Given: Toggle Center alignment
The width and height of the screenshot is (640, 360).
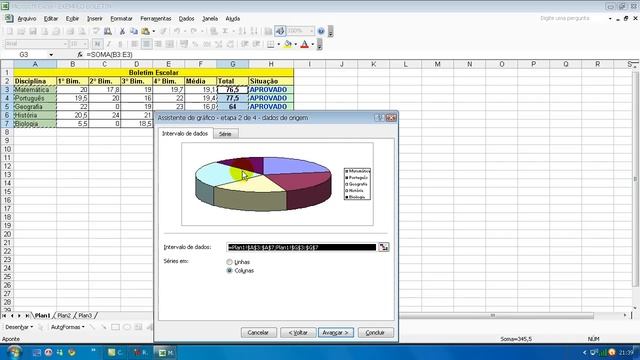Looking at the screenshot, I should click(x=147, y=44).
